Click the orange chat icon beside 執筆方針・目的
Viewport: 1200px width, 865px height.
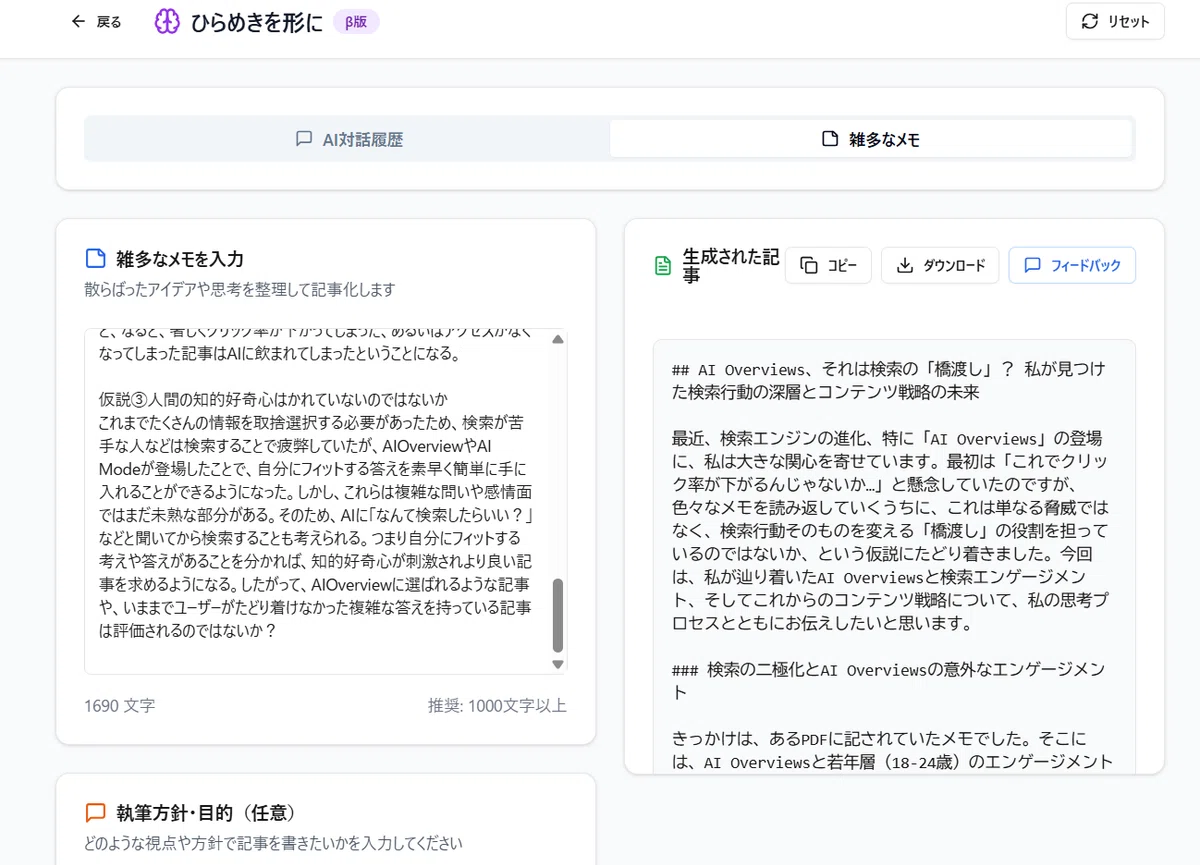coord(95,812)
